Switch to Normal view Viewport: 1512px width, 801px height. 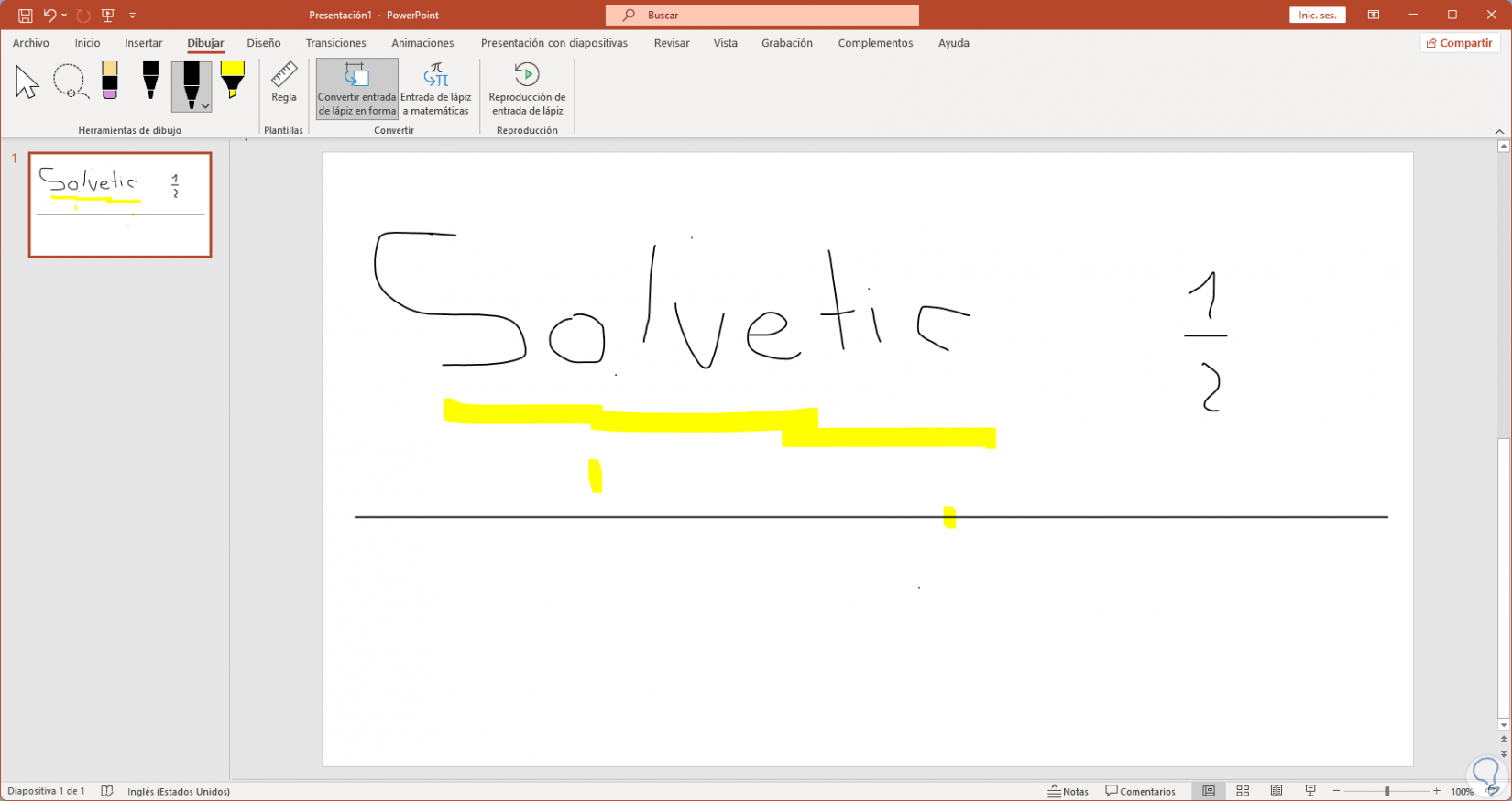[1209, 791]
